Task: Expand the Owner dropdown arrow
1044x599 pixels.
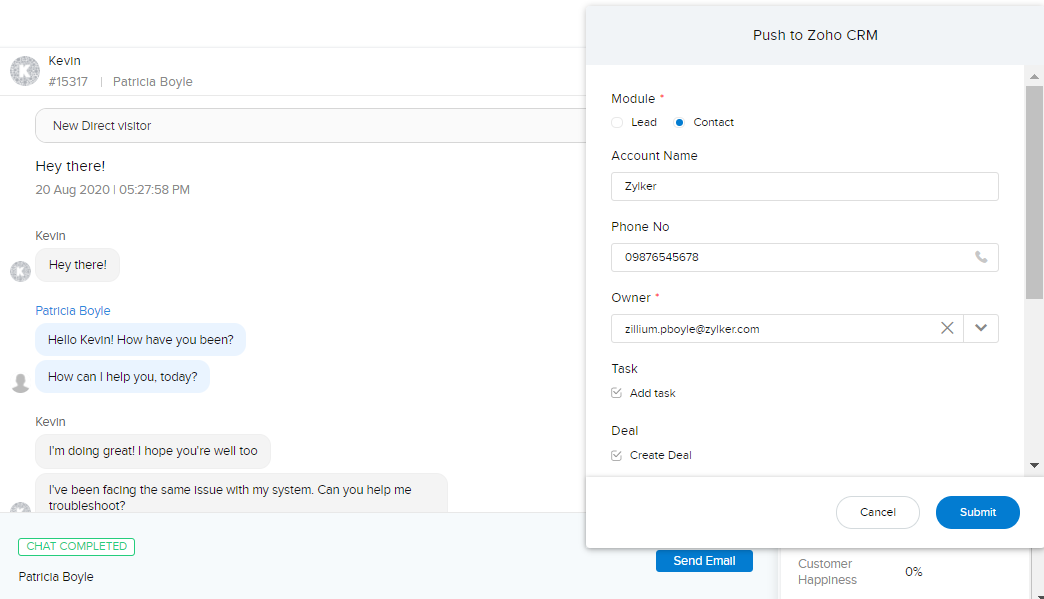Action: tap(981, 328)
